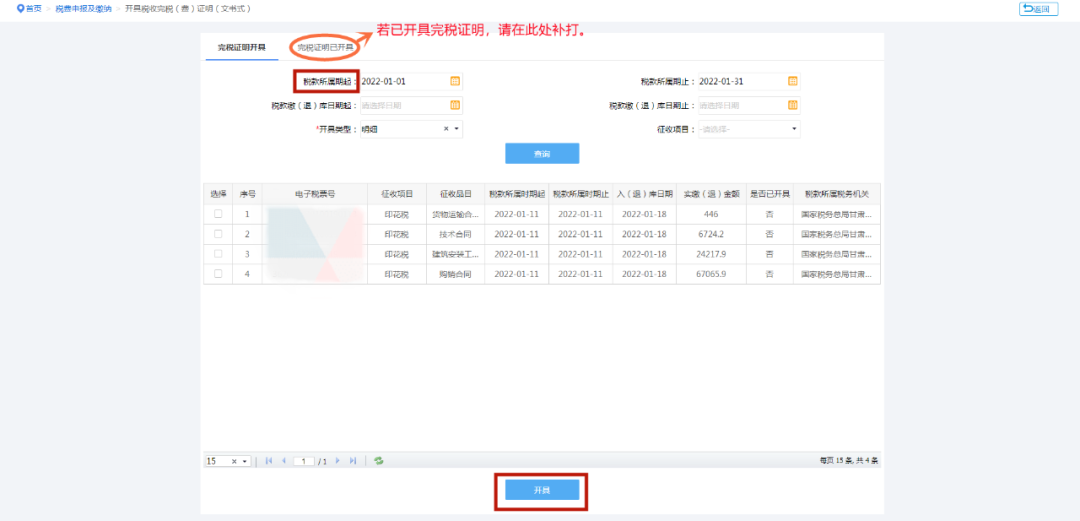Click the 是否已开具 column header
This screenshot has height=521, width=1080.
tap(769, 194)
